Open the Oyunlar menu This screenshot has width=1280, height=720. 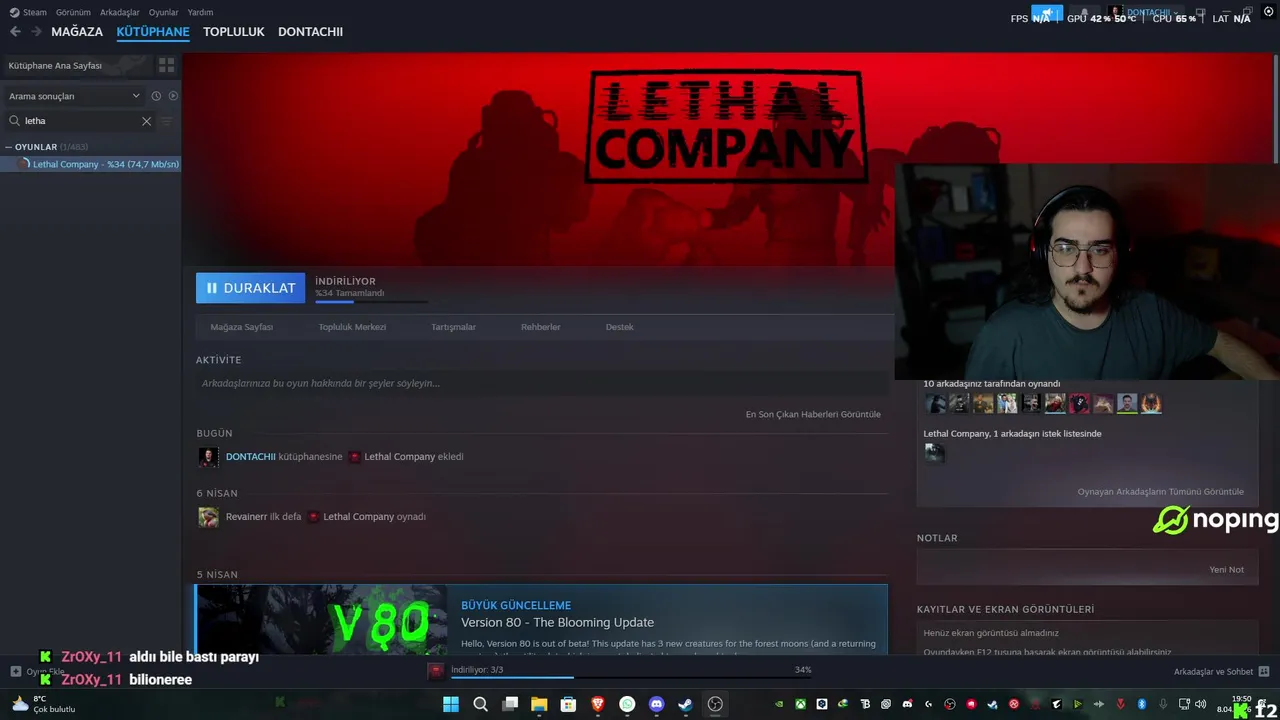click(163, 12)
